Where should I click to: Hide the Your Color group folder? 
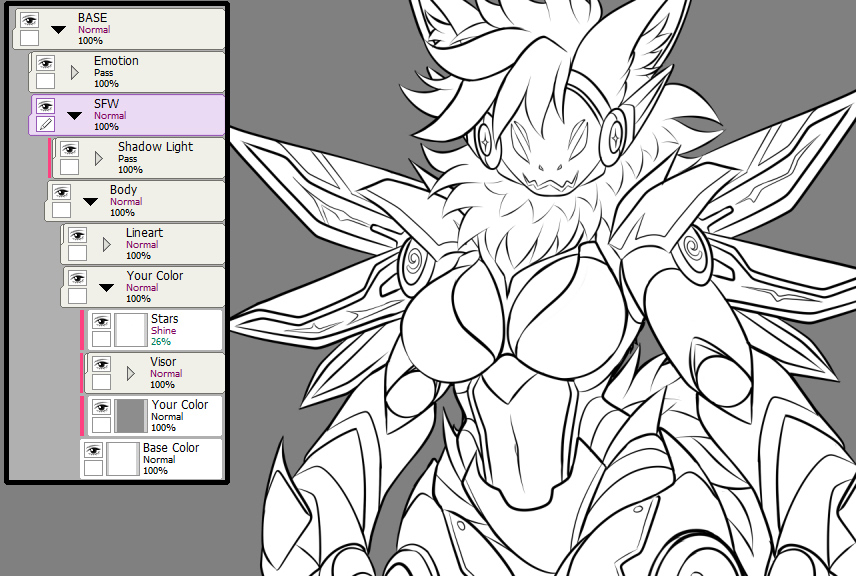pos(78,278)
